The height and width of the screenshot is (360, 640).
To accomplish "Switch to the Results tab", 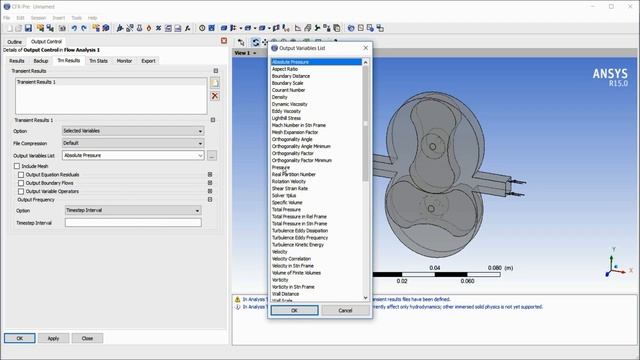I will click(17, 61).
